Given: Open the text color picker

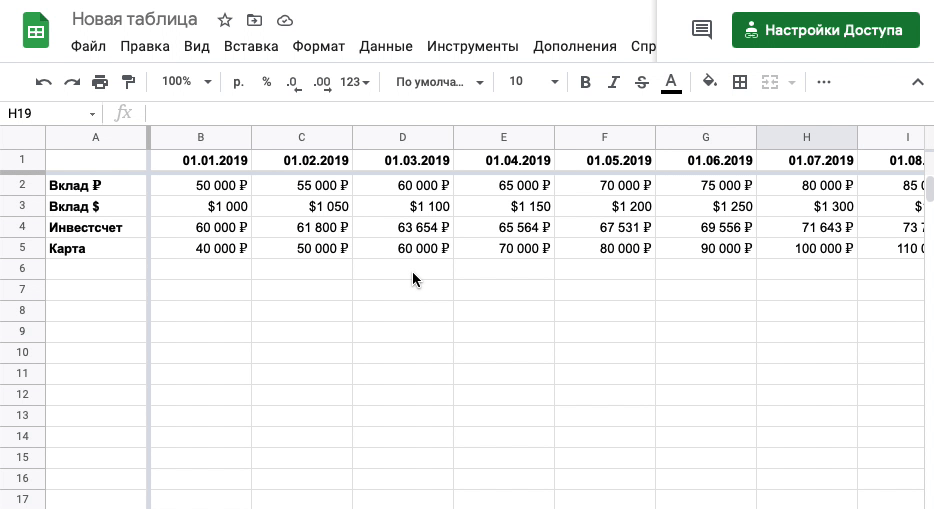Looking at the screenshot, I should click(x=671, y=82).
